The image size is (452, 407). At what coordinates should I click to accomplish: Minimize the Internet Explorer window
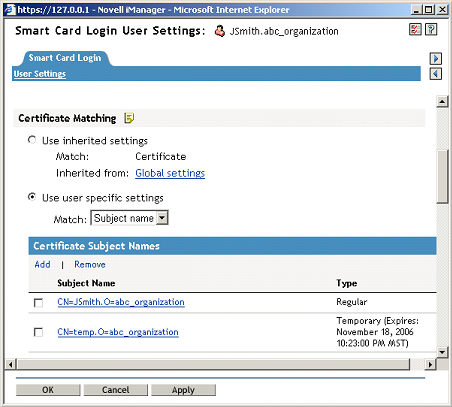tap(417, 10)
